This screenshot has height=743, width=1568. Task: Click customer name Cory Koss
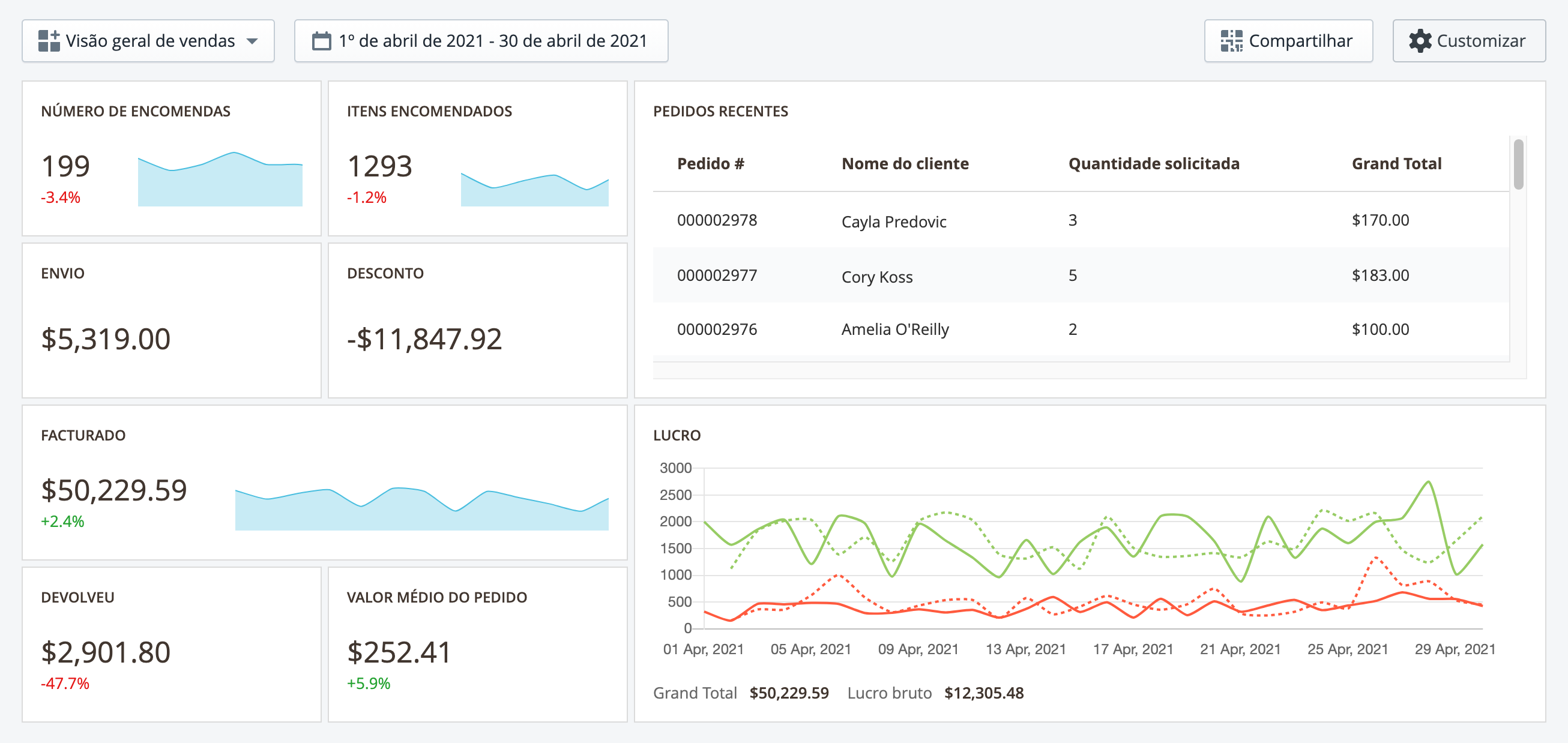point(876,277)
